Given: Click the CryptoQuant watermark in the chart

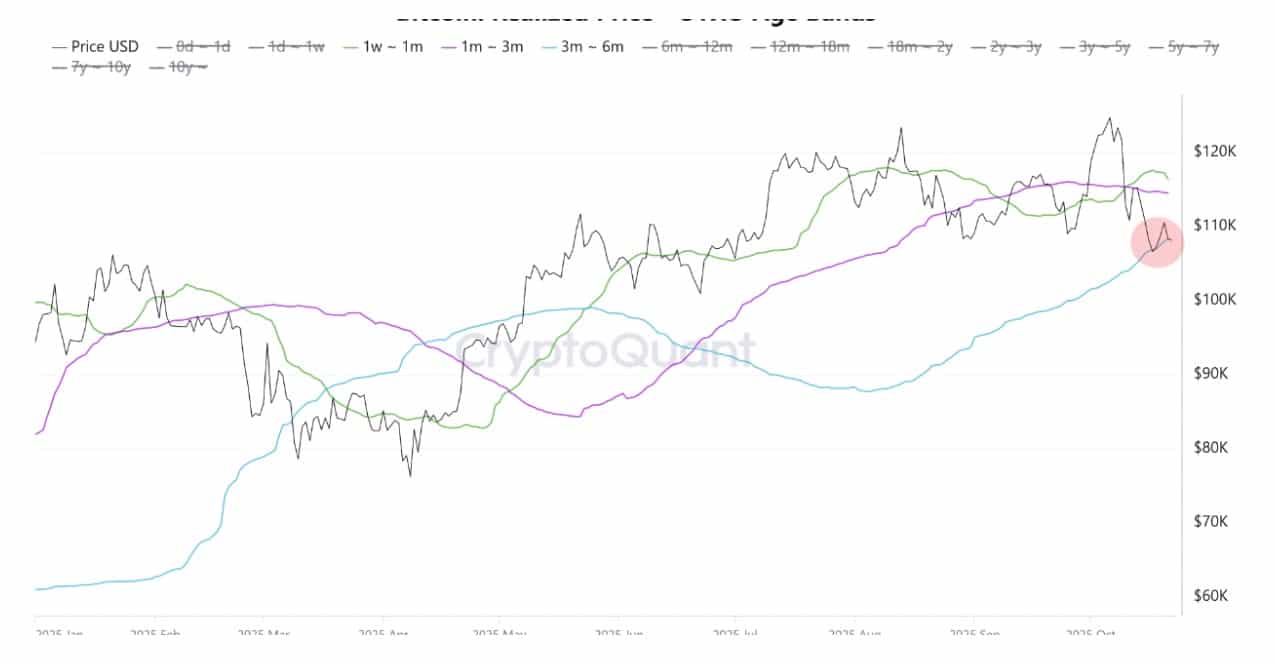Looking at the screenshot, I should [606, 349].
